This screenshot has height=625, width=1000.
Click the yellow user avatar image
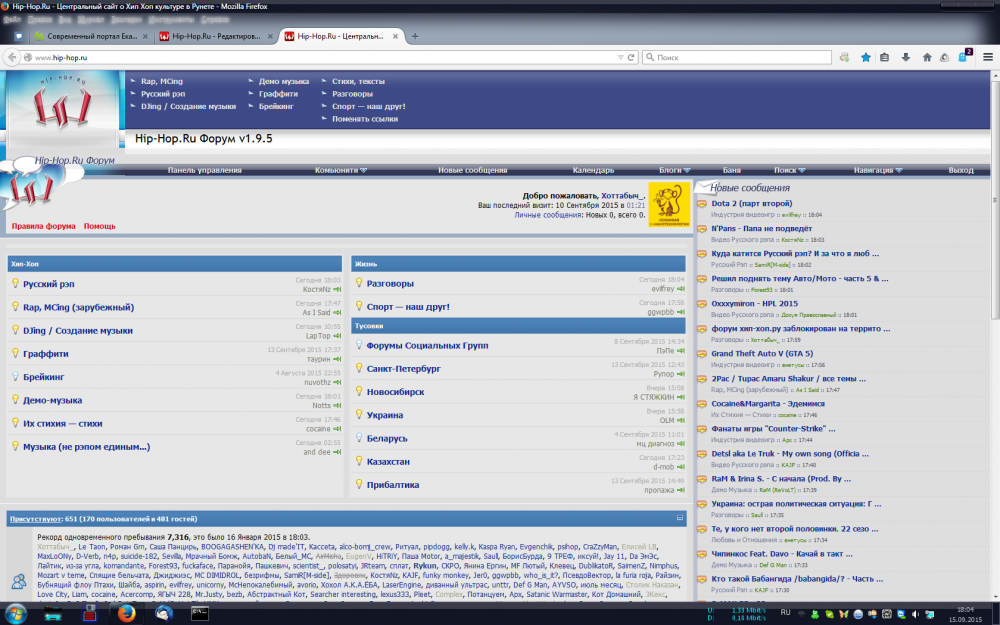tap(669, 204)
